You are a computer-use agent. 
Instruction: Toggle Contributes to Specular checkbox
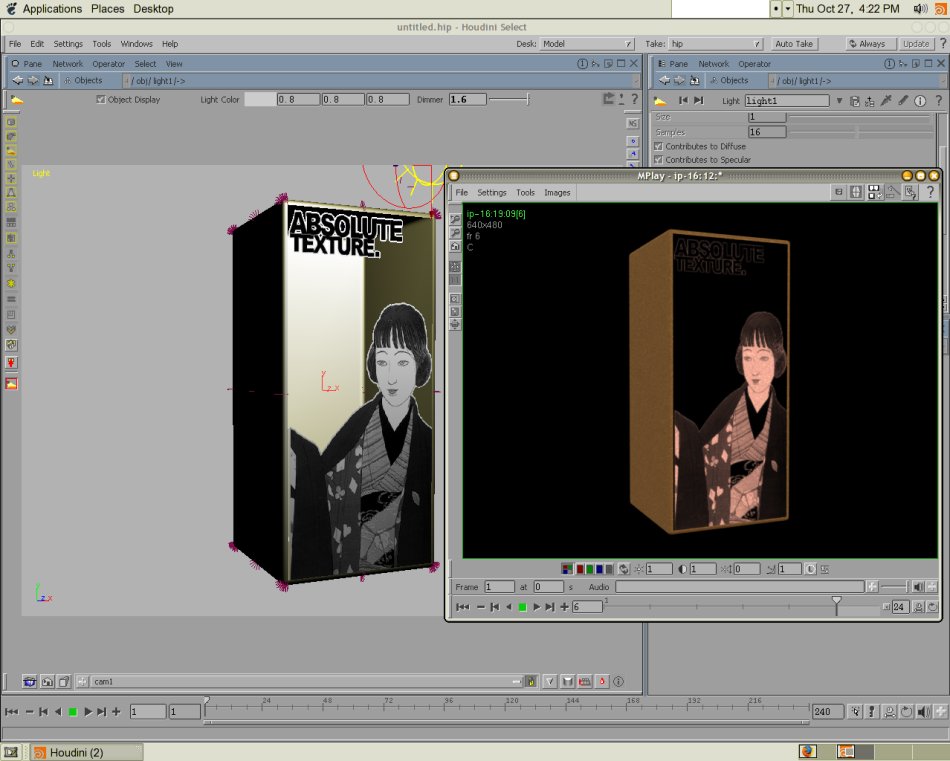[x=659, y=159]
